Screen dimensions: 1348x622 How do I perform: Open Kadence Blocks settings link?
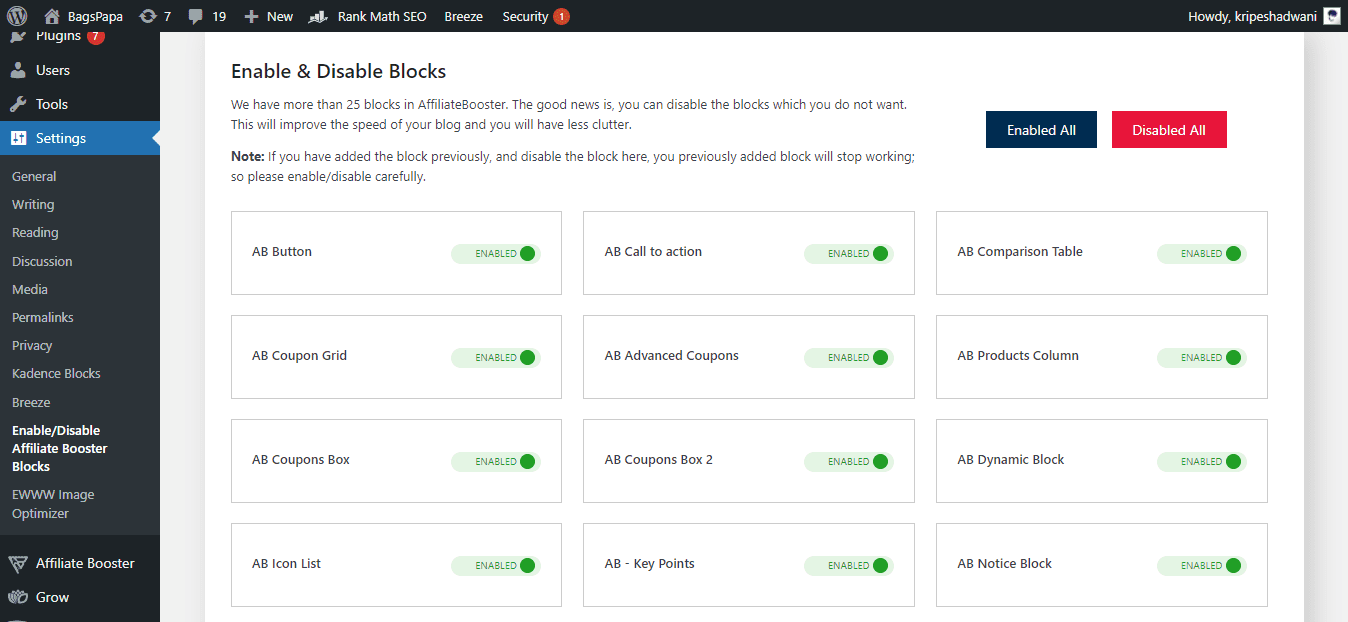[56, 373]
